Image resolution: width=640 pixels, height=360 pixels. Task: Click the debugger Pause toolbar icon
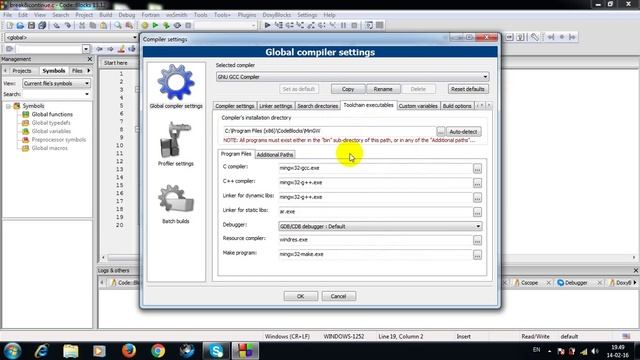(x=343, y=25)
